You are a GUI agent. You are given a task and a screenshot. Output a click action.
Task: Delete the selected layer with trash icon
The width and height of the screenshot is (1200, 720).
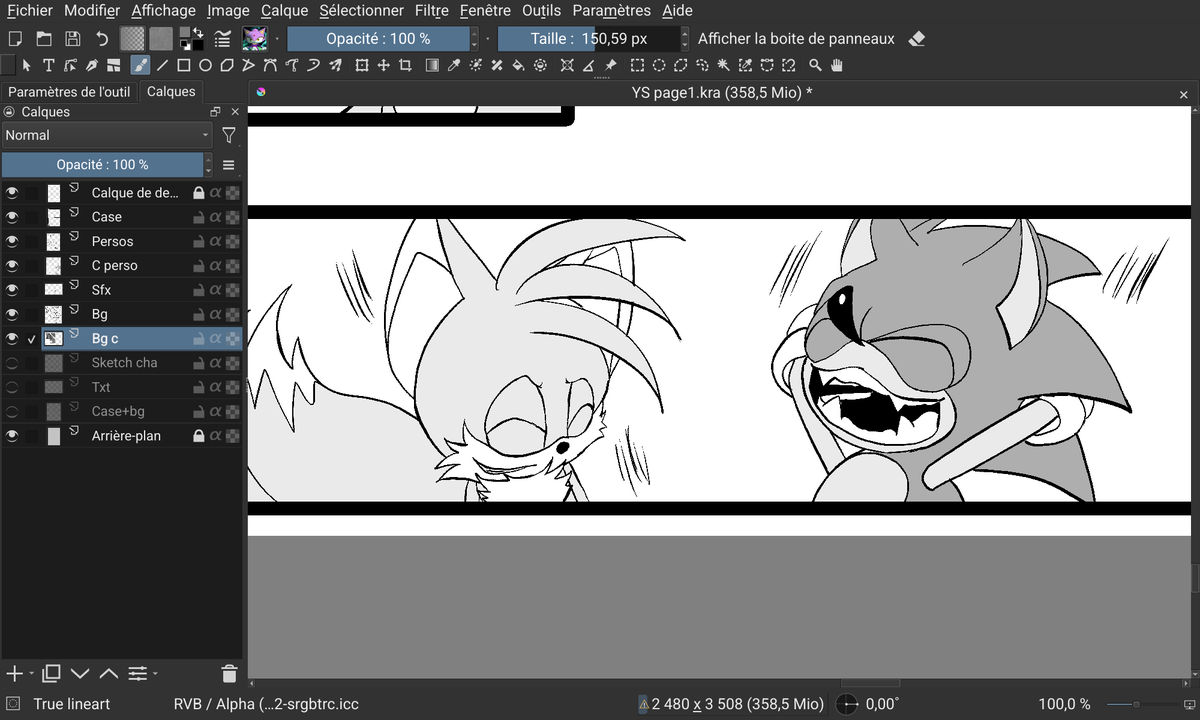tap(229, 673)
